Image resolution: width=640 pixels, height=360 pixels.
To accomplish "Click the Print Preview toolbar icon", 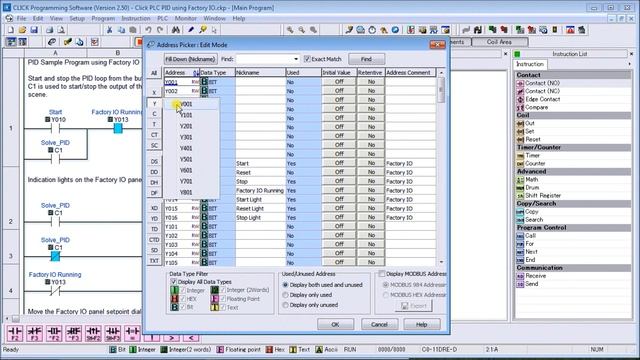I will pos(61,30).
